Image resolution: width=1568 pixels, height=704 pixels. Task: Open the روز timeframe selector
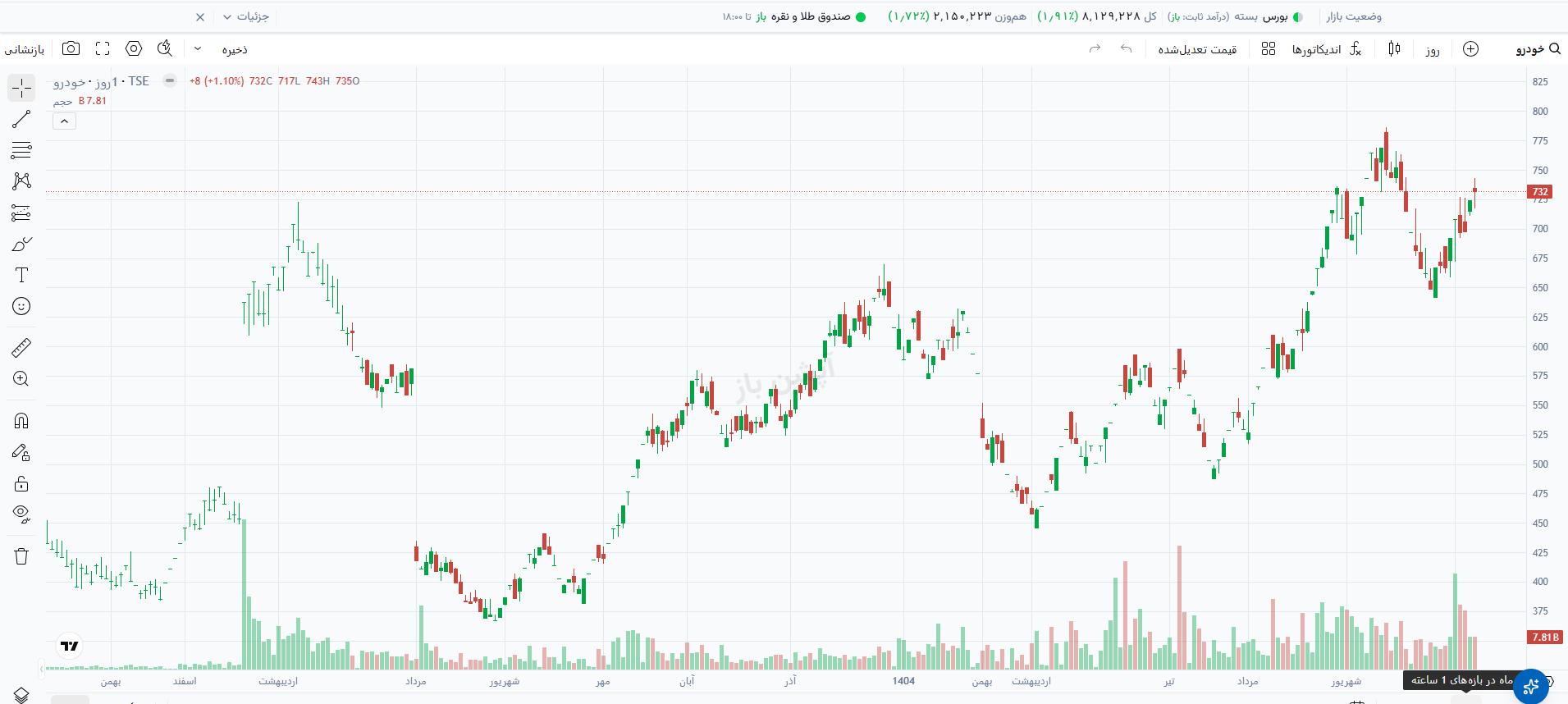coord(1433,49)
